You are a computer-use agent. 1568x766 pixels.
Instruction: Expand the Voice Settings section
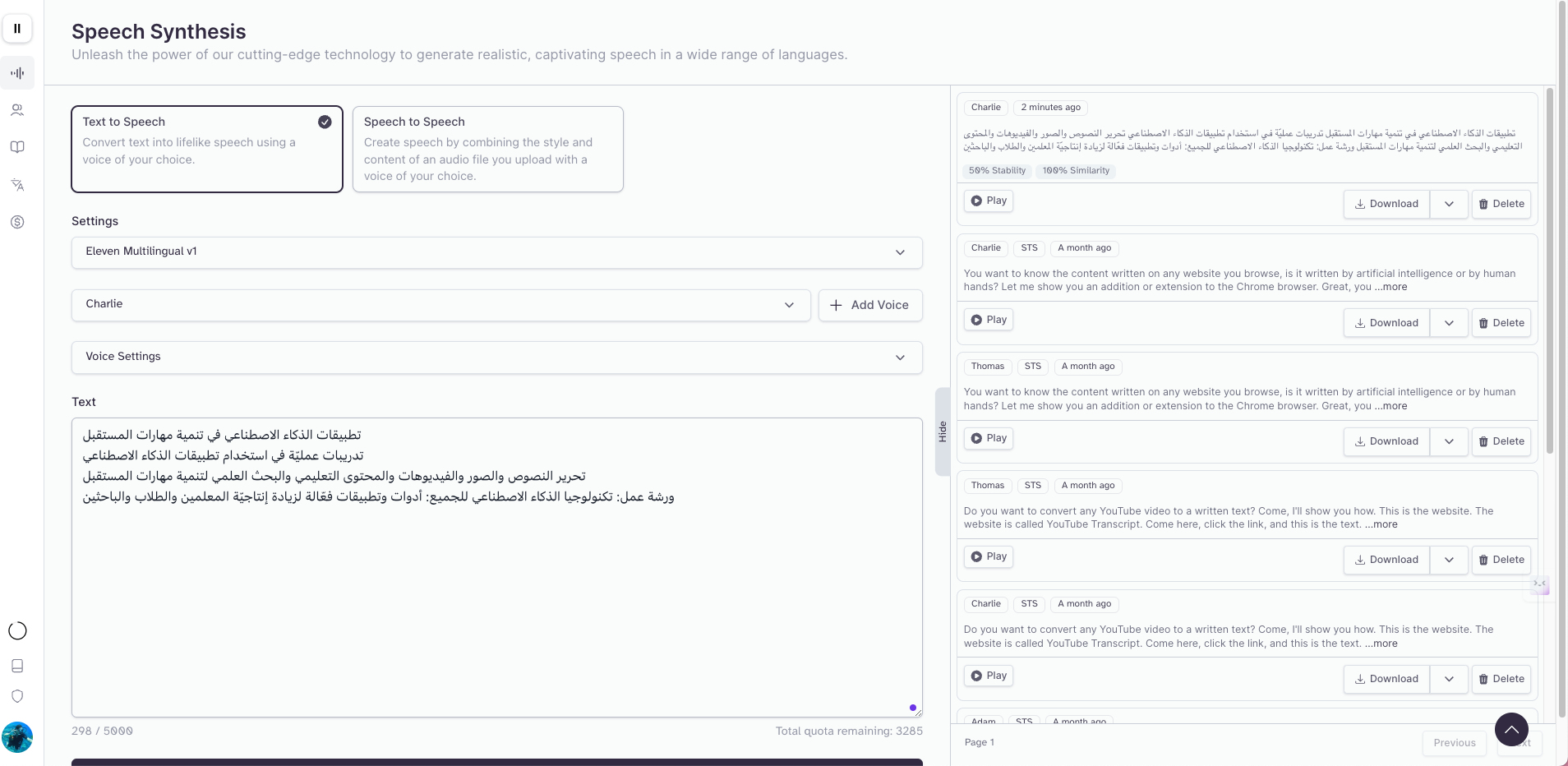click(x=496, y=358)
